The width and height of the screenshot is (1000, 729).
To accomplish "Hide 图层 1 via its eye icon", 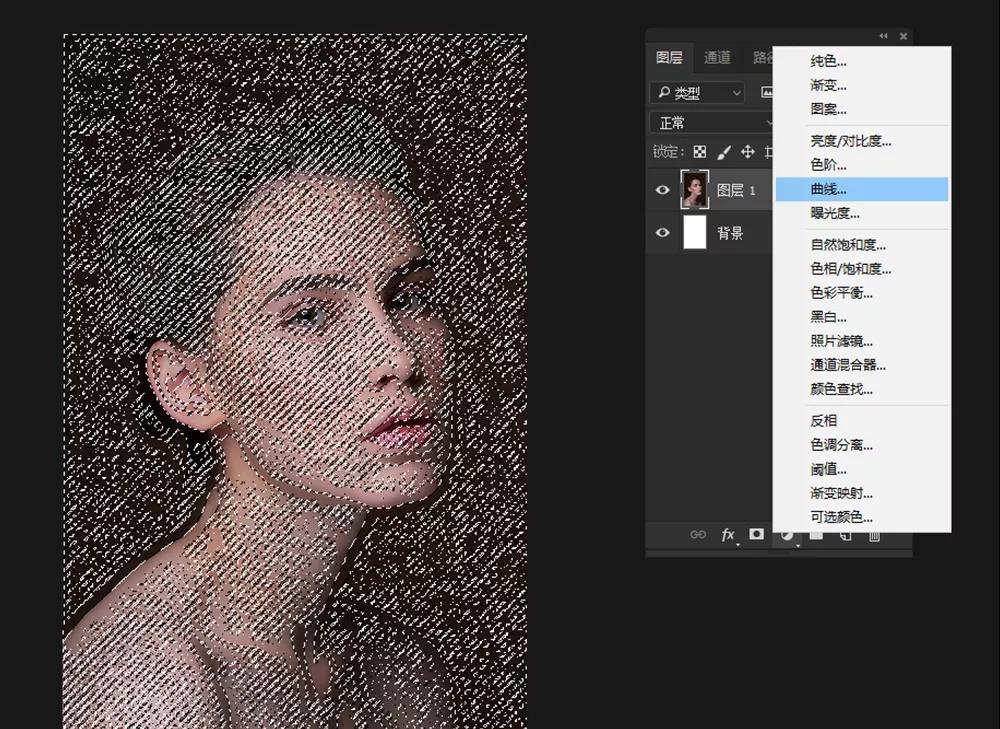I will click(x=663, y=189).
